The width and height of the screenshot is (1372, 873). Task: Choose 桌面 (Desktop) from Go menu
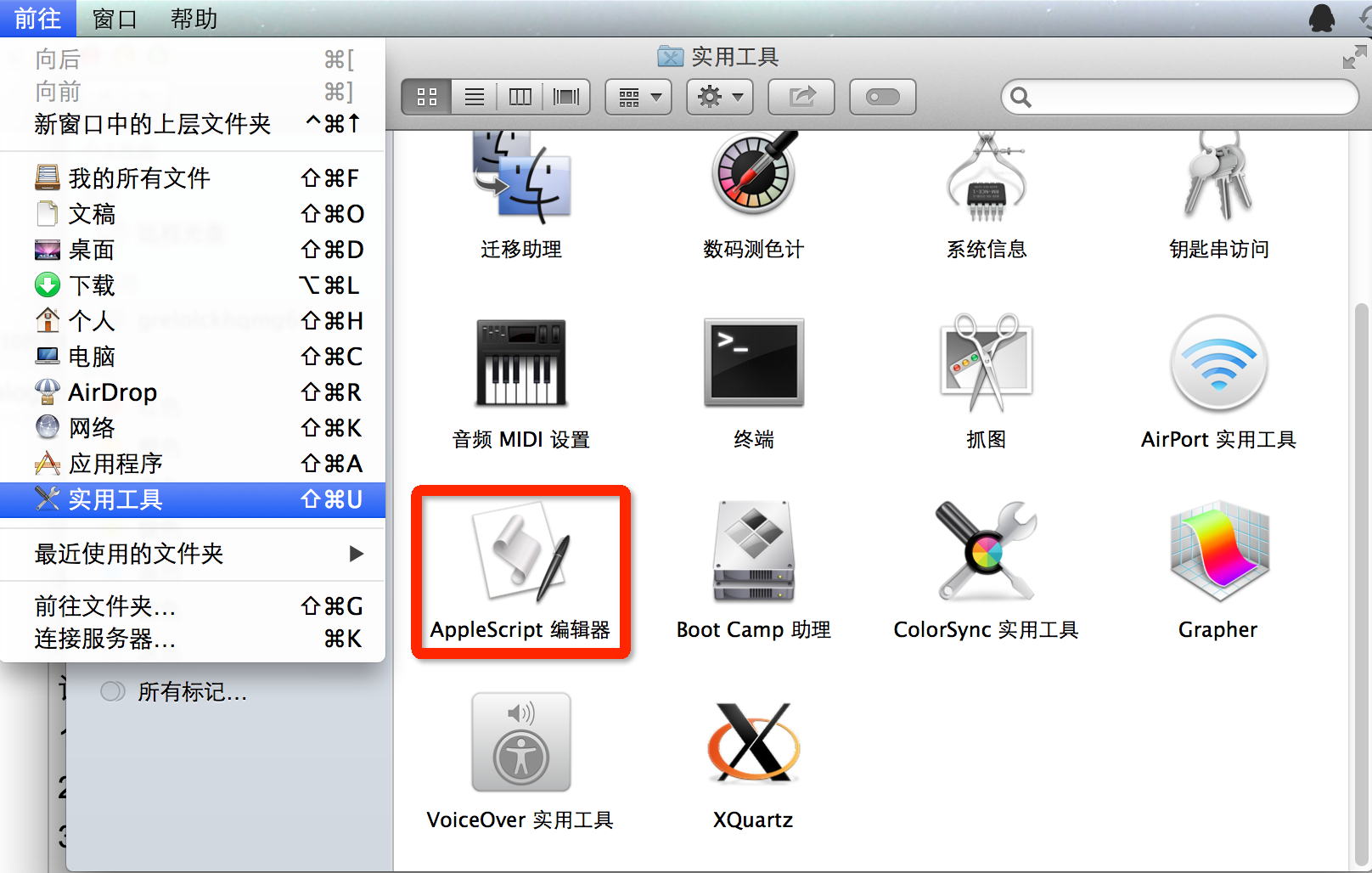click(193, 250)
